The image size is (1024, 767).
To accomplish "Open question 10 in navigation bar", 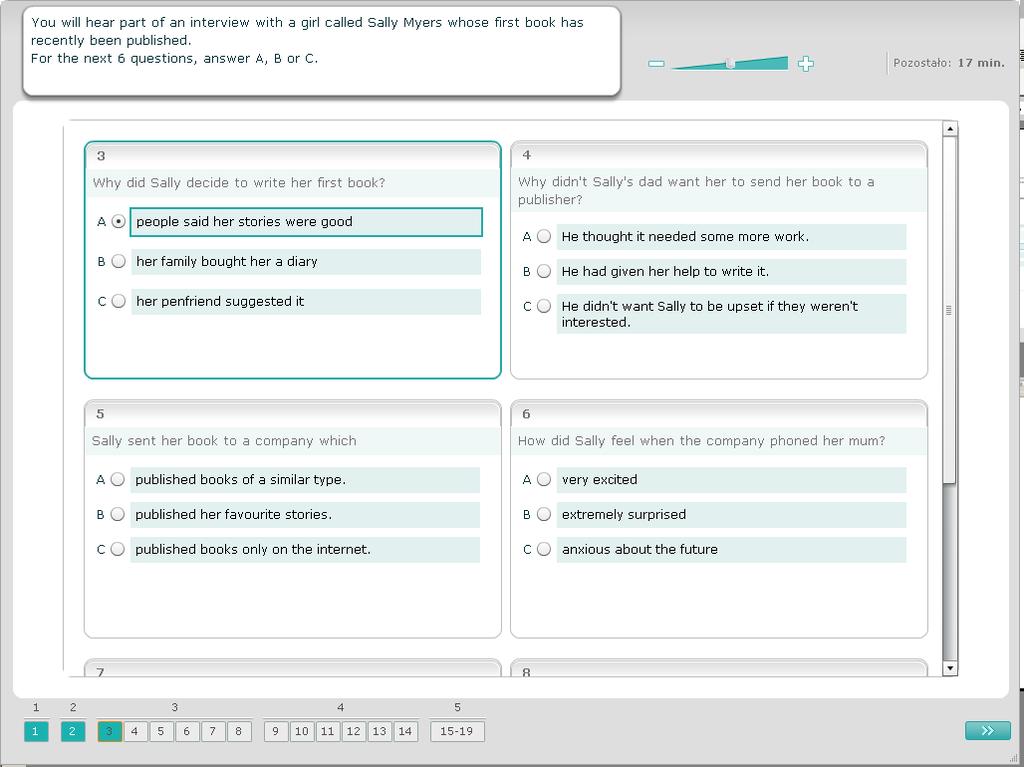I will pyautogui.click(x=302, y=731).
